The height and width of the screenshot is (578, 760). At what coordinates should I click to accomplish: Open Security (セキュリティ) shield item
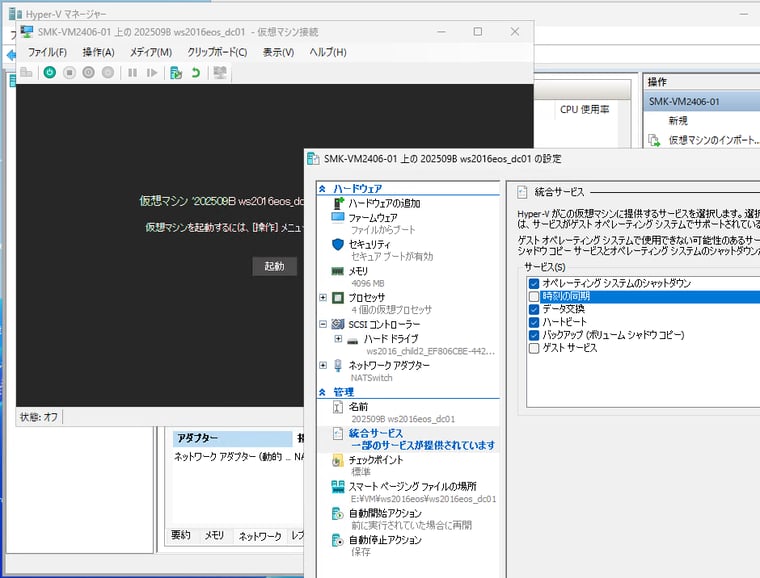click(369, 245)
